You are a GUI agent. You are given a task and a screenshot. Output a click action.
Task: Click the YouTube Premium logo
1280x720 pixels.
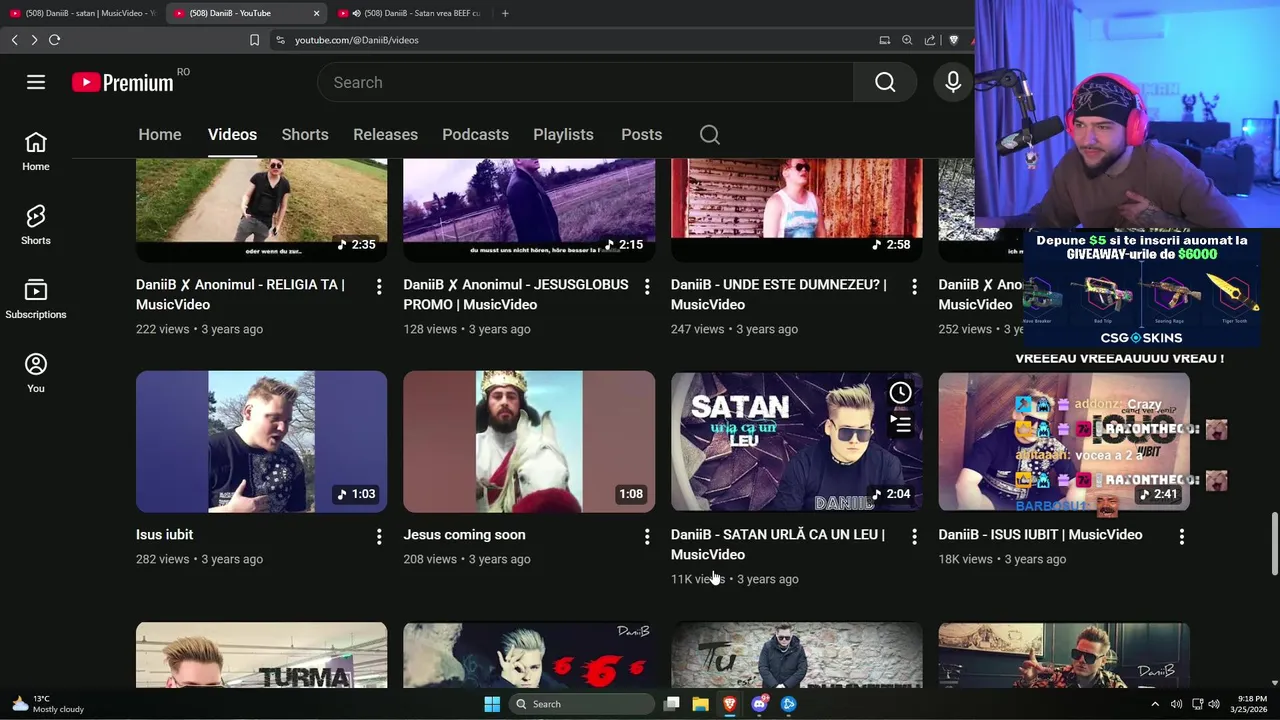123,82
